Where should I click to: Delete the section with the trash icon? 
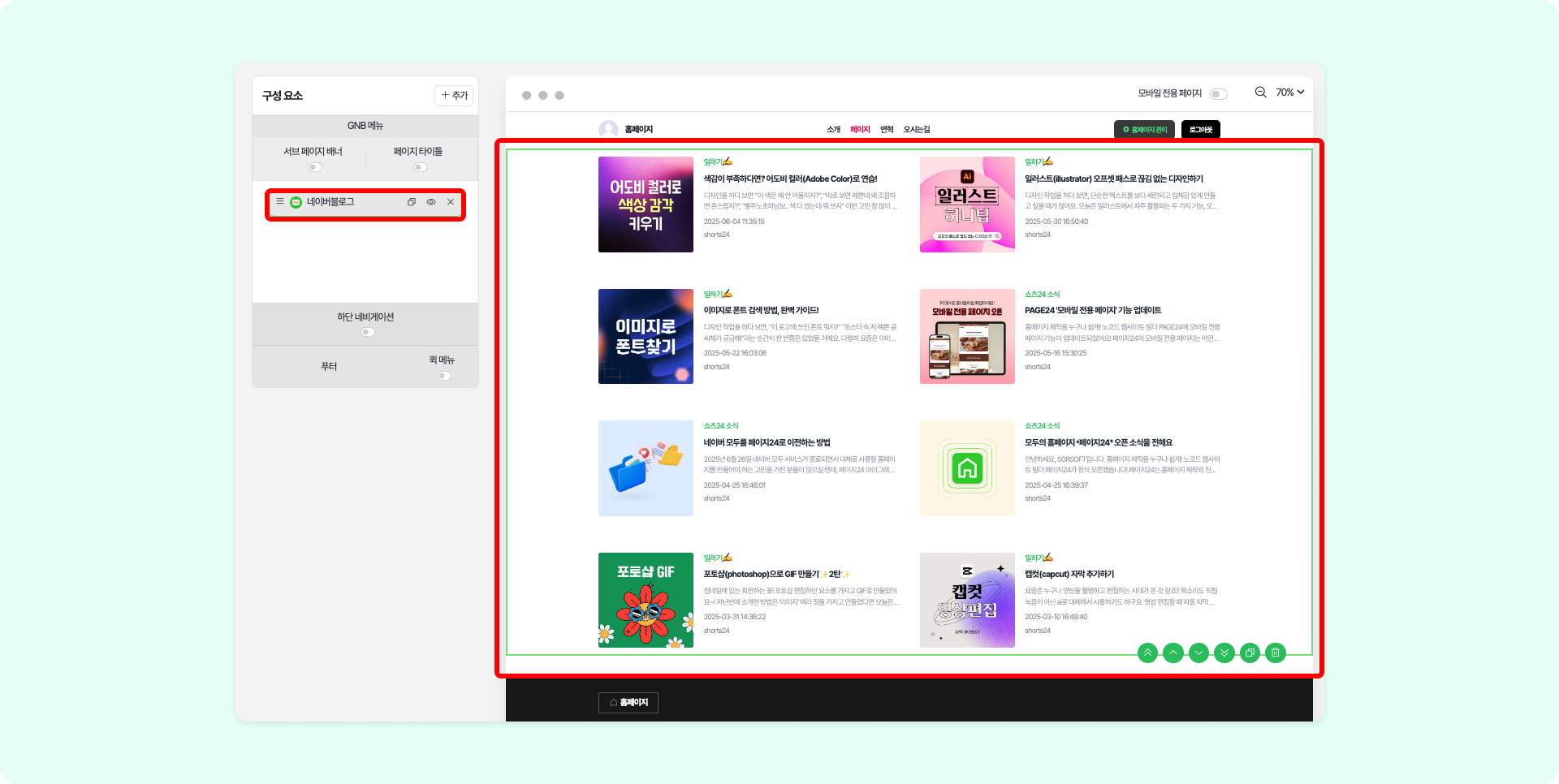(x=1276, y=653)
